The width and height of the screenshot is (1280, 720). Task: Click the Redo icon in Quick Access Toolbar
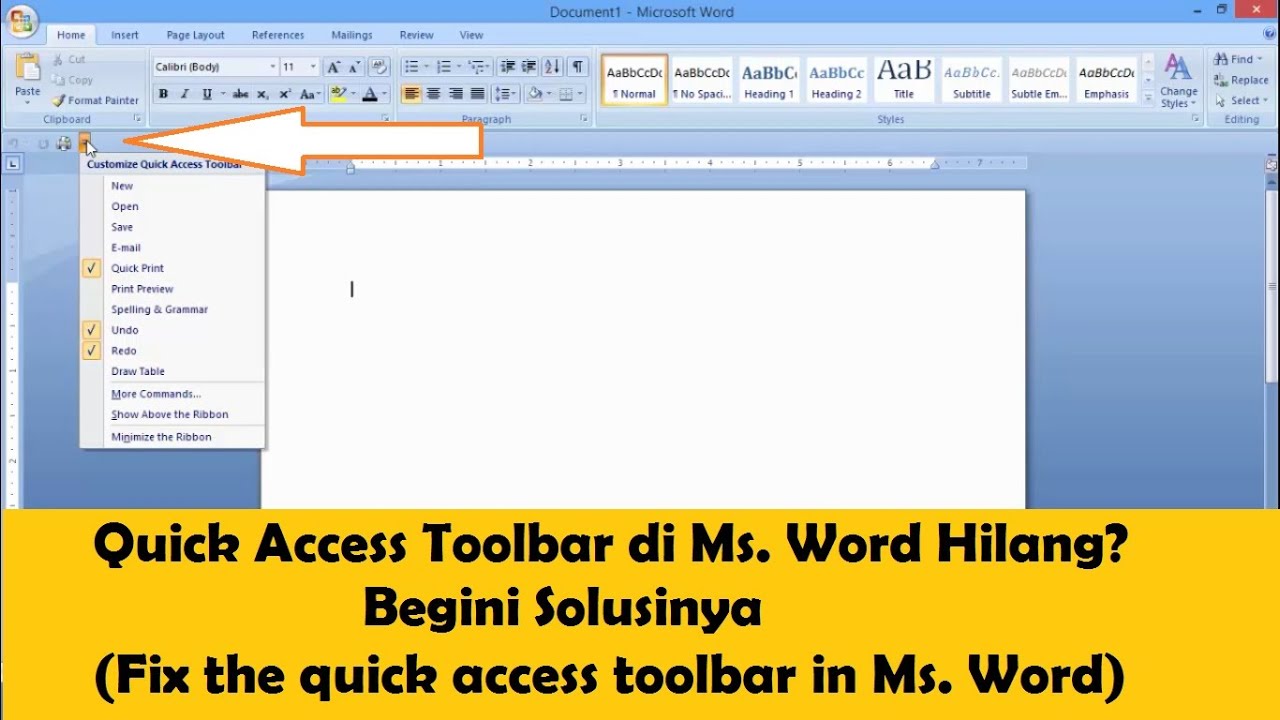pyautogui.click(x=43, y=144)
